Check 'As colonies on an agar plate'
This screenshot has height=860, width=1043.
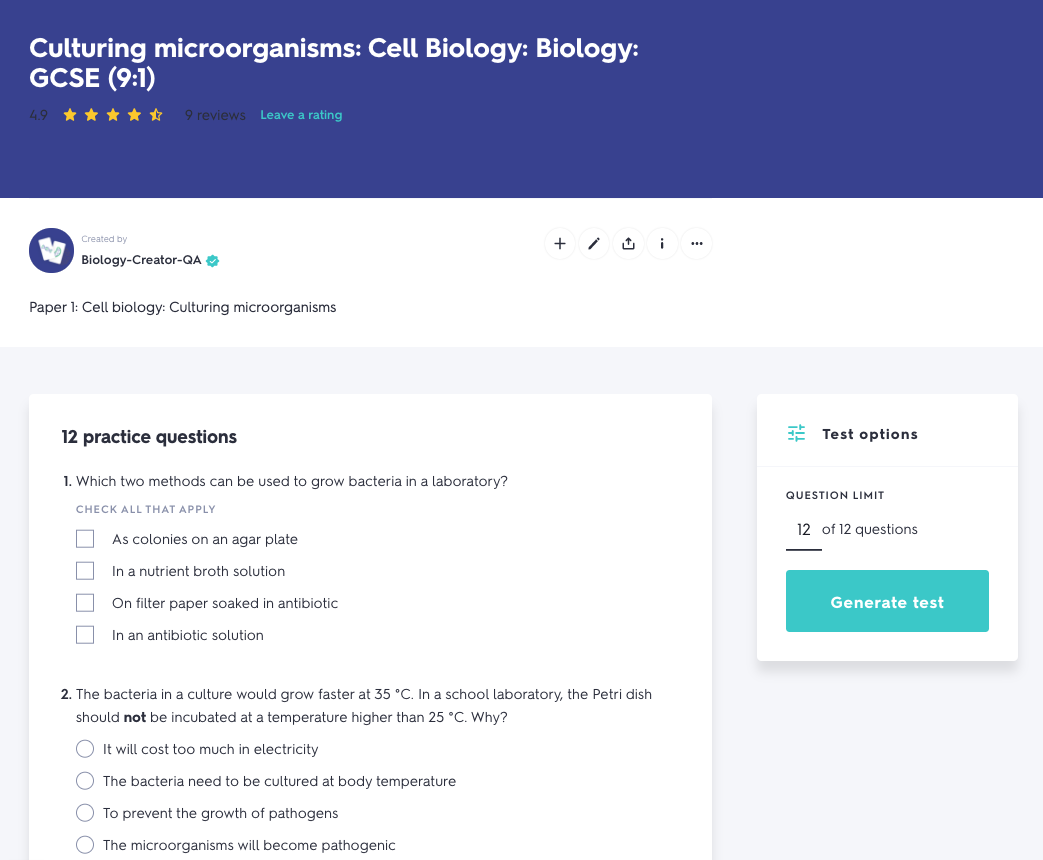click(85, 538)
